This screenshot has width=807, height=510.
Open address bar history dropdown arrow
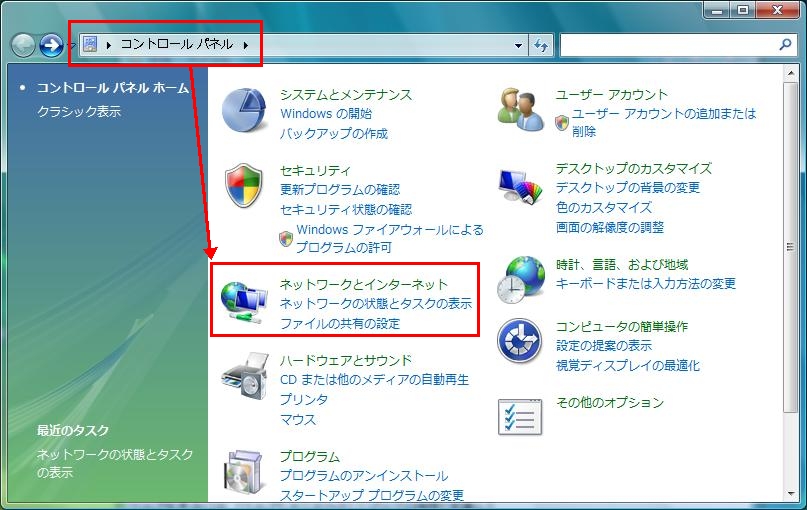518,45
